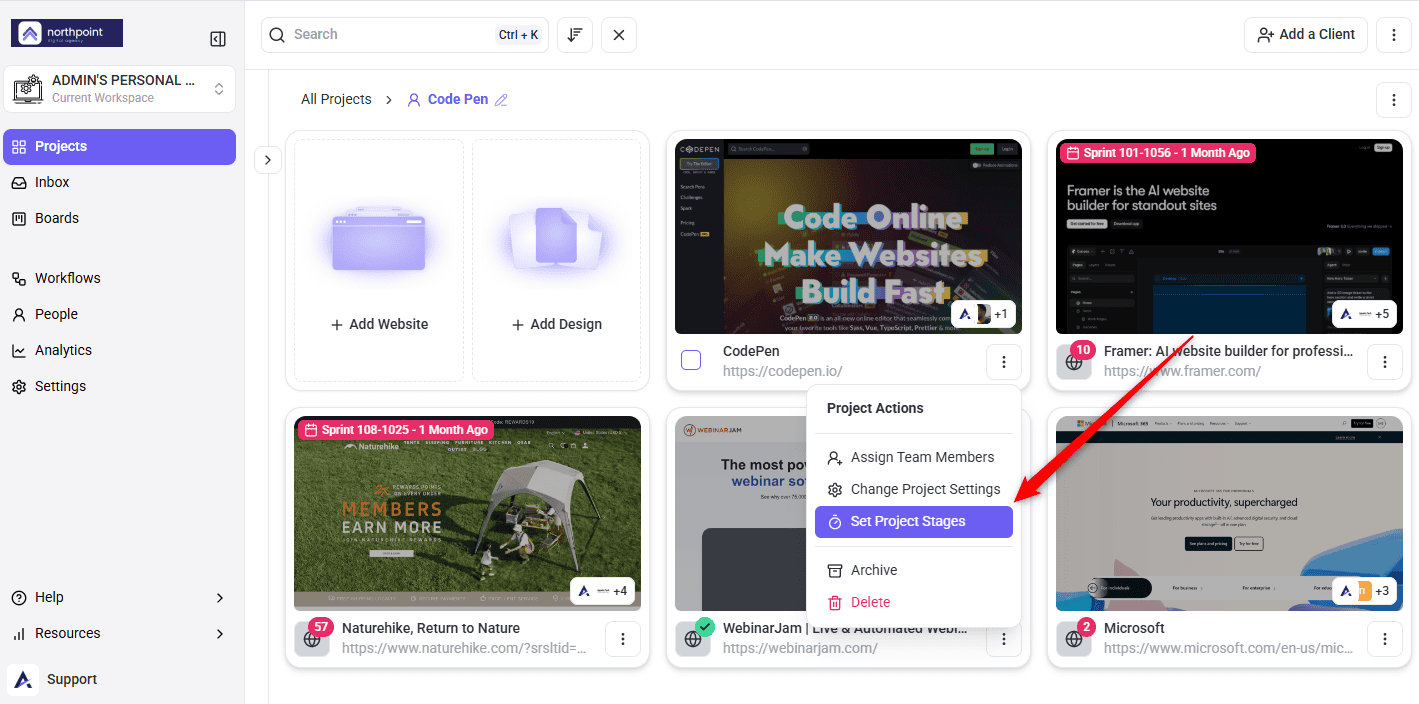Click Framer globe icon with 10 badge
This screenshot has height=704, width=1419.
coord(1075,361)
